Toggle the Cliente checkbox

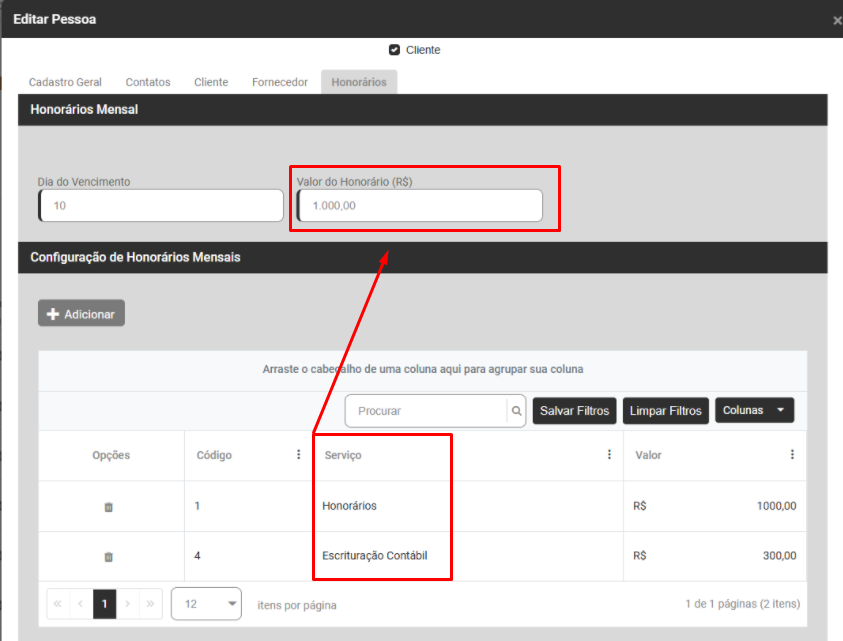pos(394,50)
